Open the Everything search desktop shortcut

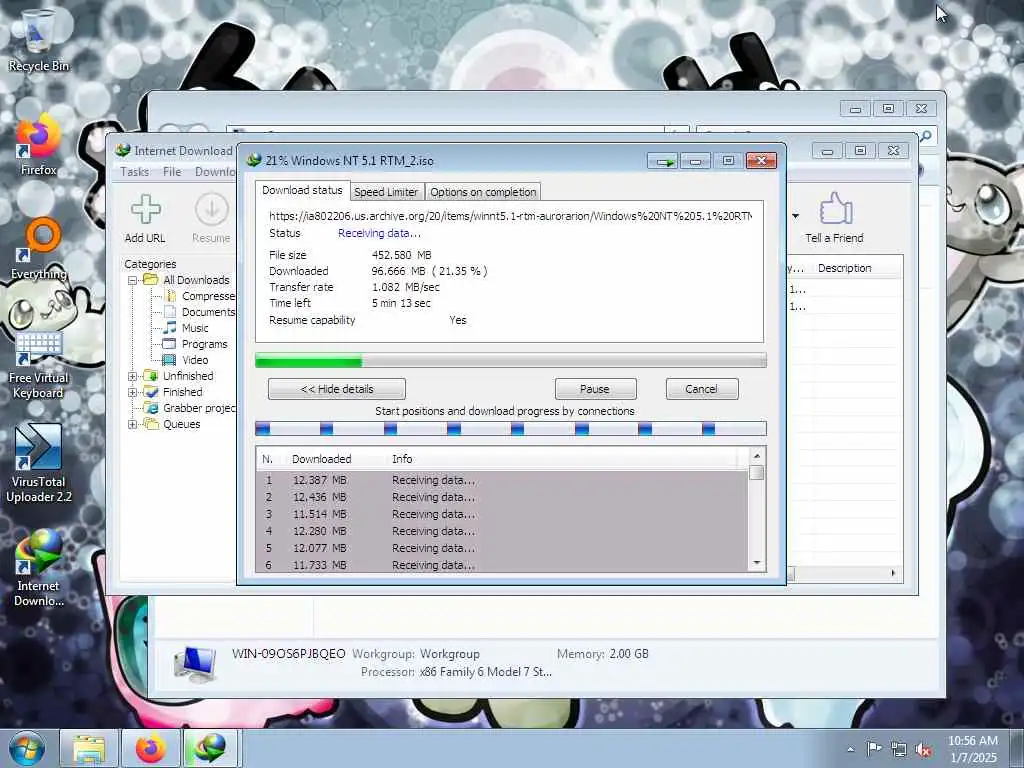(x=38, y=249)
